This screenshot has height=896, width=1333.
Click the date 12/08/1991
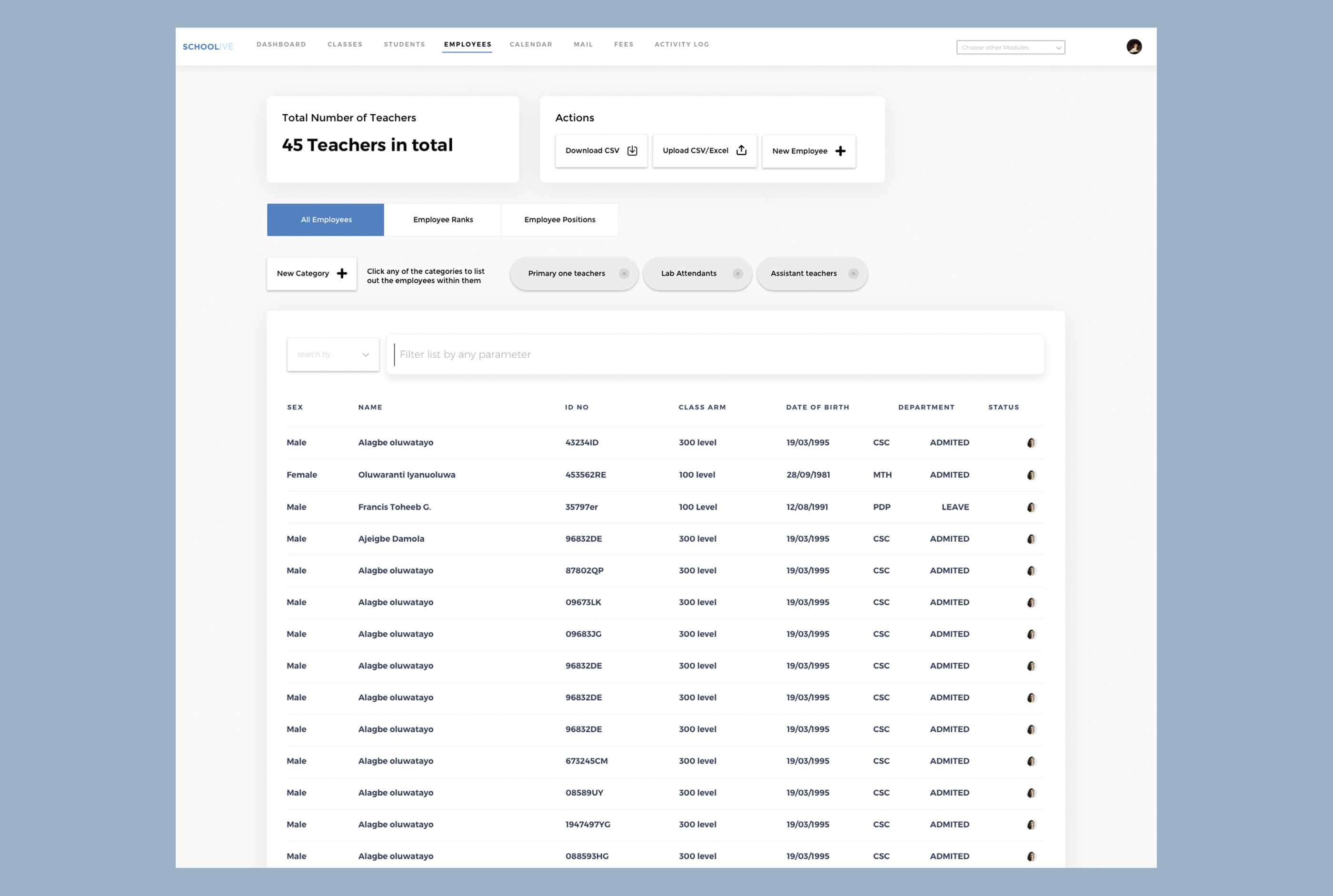click(807, 508)
